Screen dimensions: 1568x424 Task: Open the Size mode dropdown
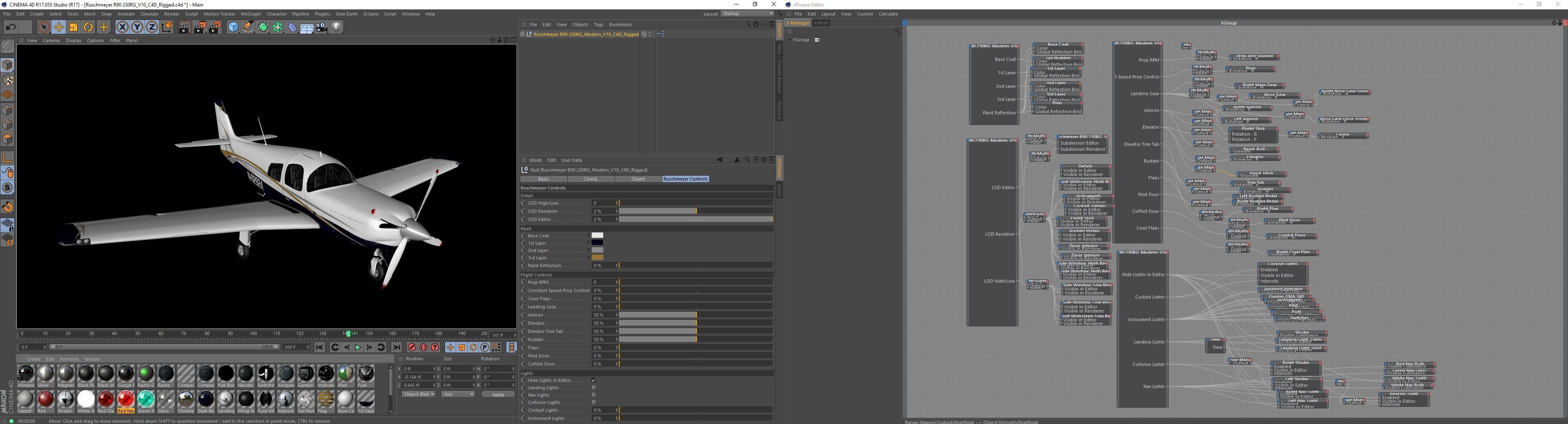(x=458, y=394)
